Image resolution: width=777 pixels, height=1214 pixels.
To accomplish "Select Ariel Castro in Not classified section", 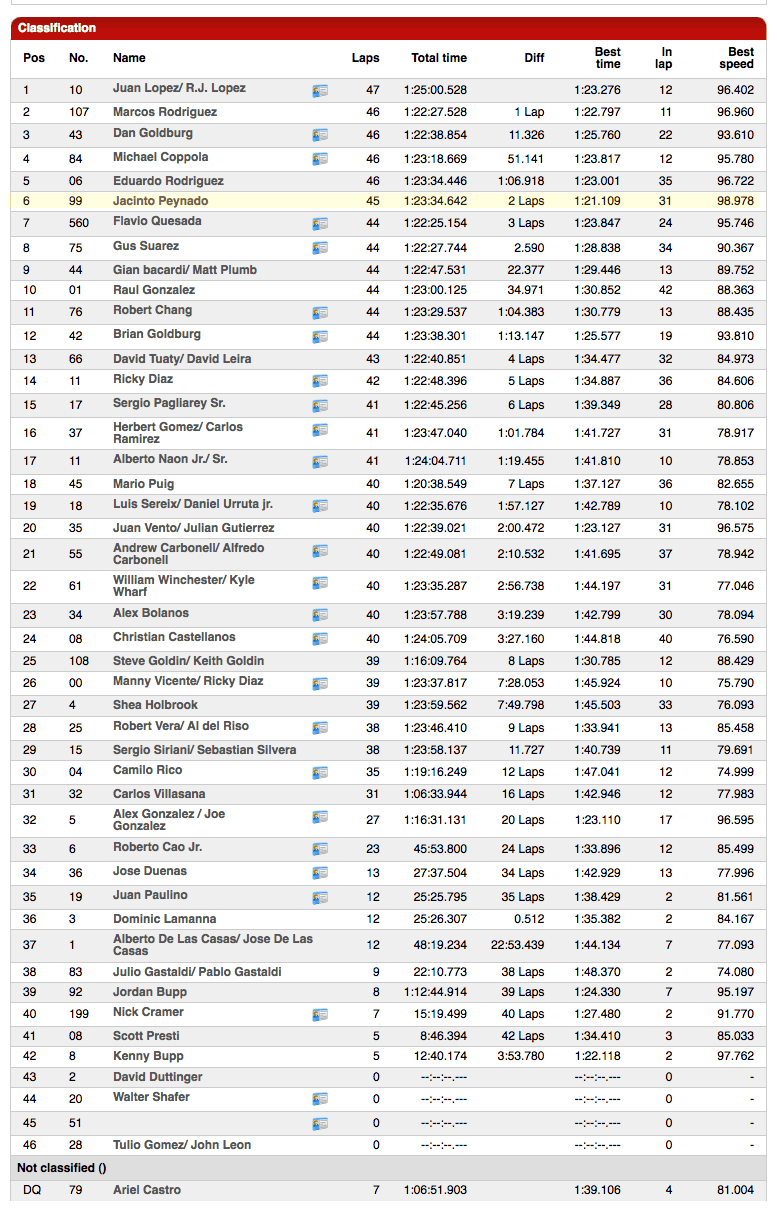I will pos(148,1190).
